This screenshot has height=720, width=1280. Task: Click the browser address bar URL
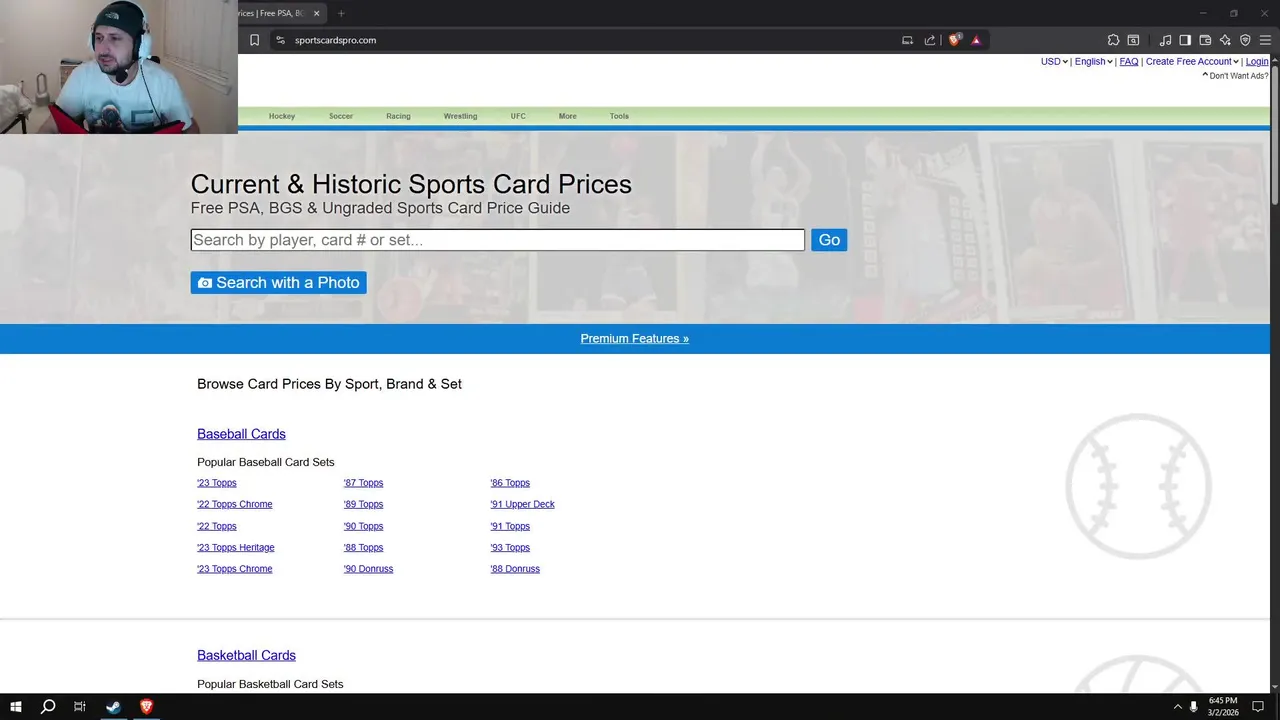click(336, 40)
